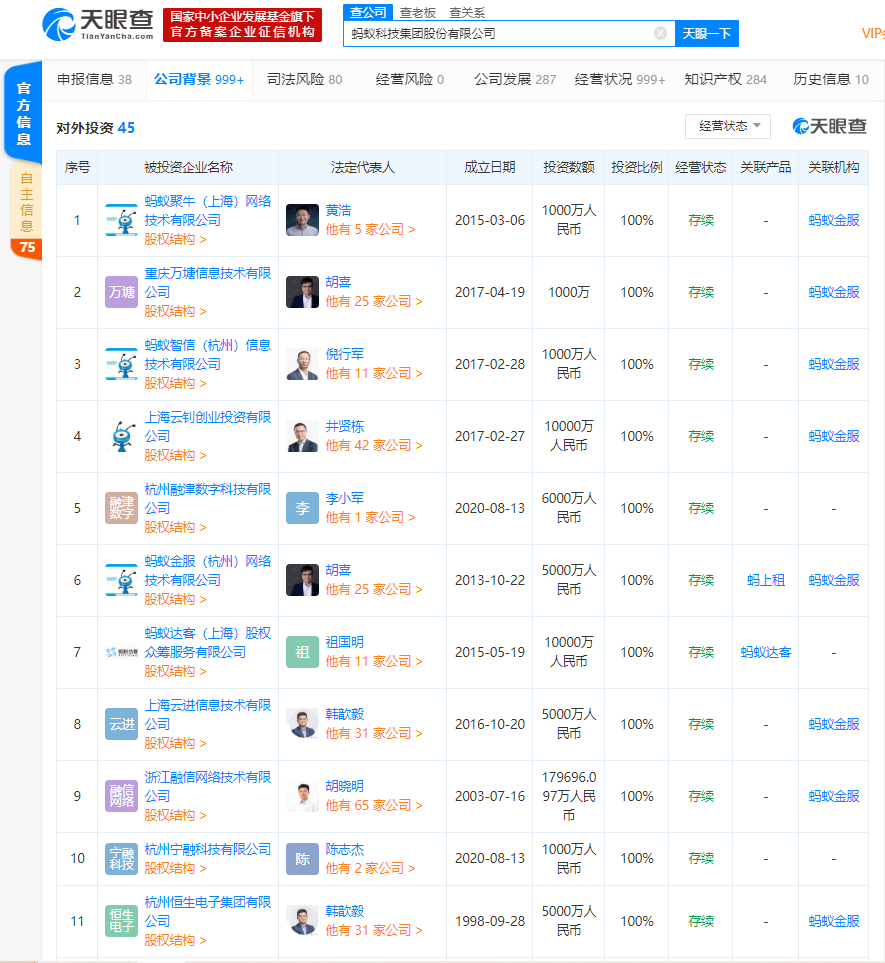885x963 pixels.
Task: Open the 蚂蚁聚牛（上海）网络技术有限公司 company link
Action: click(208, 211)
